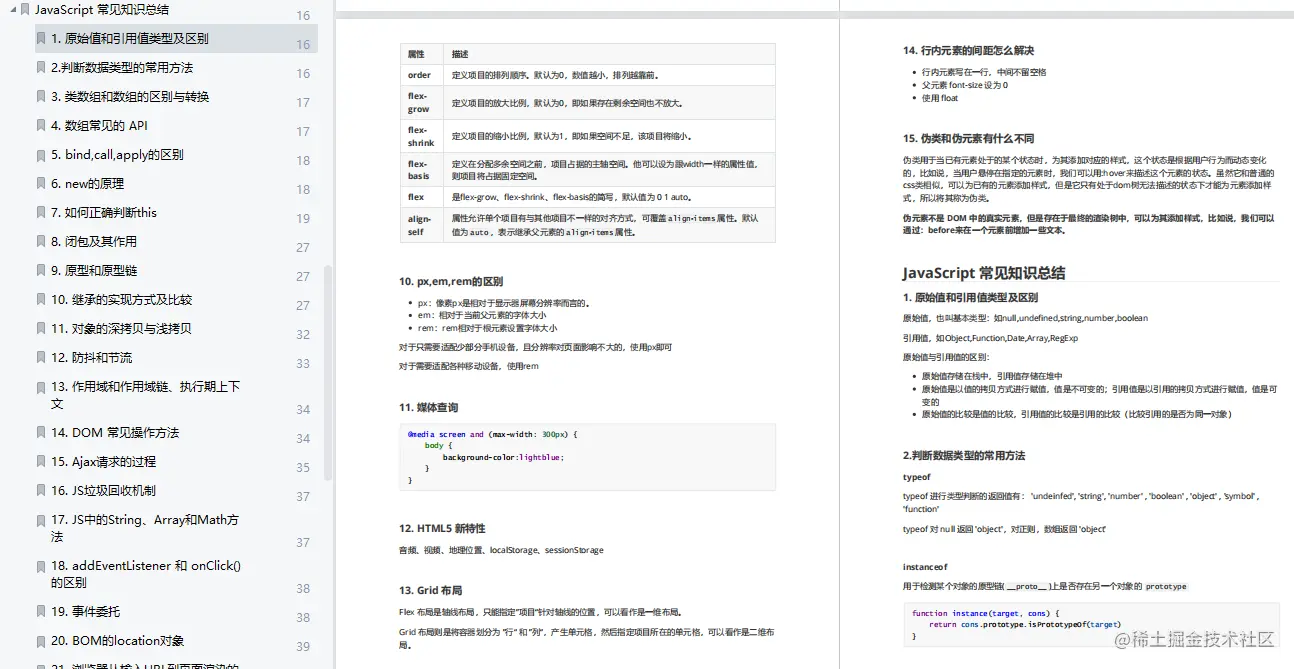Click the 'flex-shrink' table cell
The image size is (1294, 669).
coord(423,136)
